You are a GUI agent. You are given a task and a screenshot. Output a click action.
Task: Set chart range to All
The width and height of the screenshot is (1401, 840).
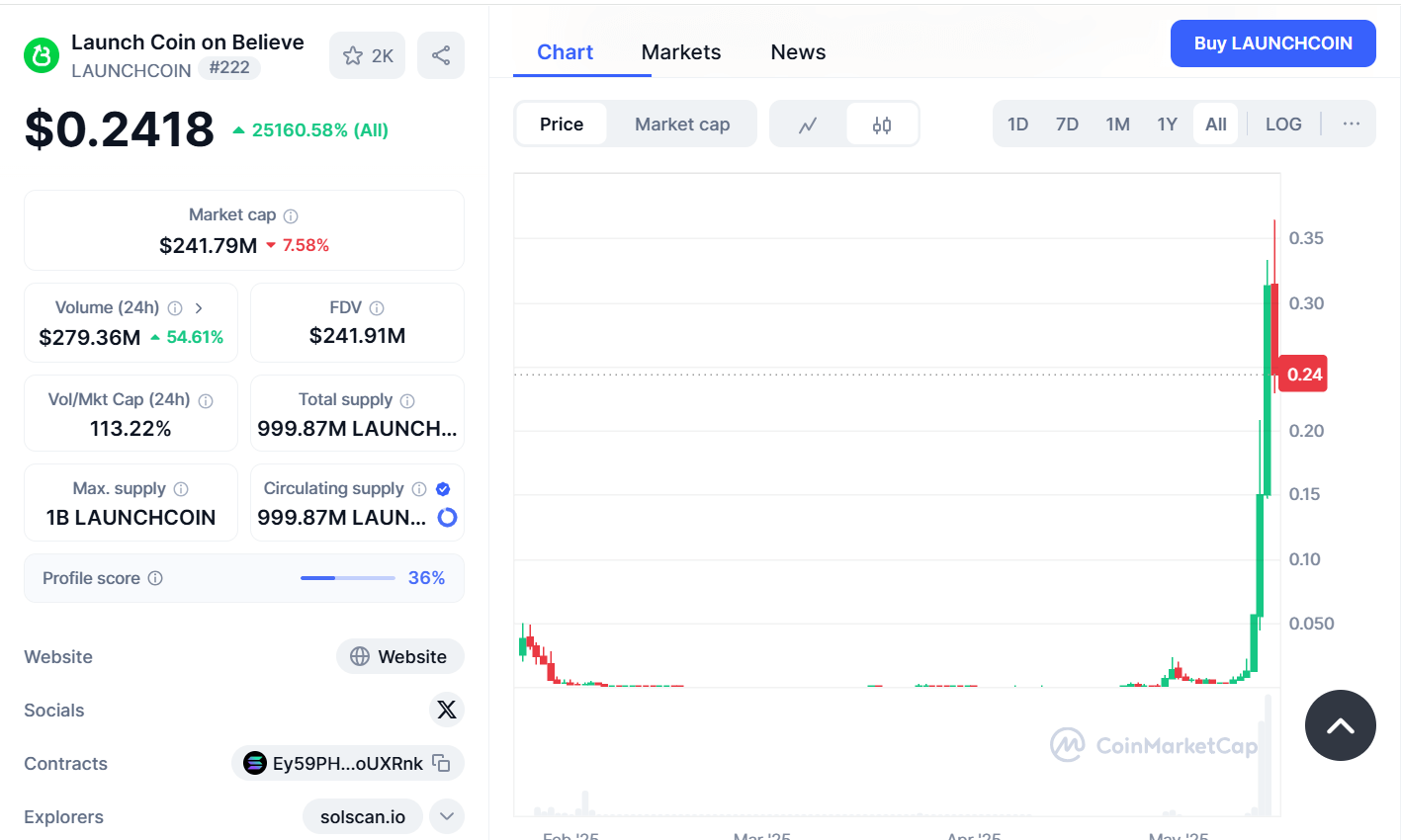(x=1216, y=124)
